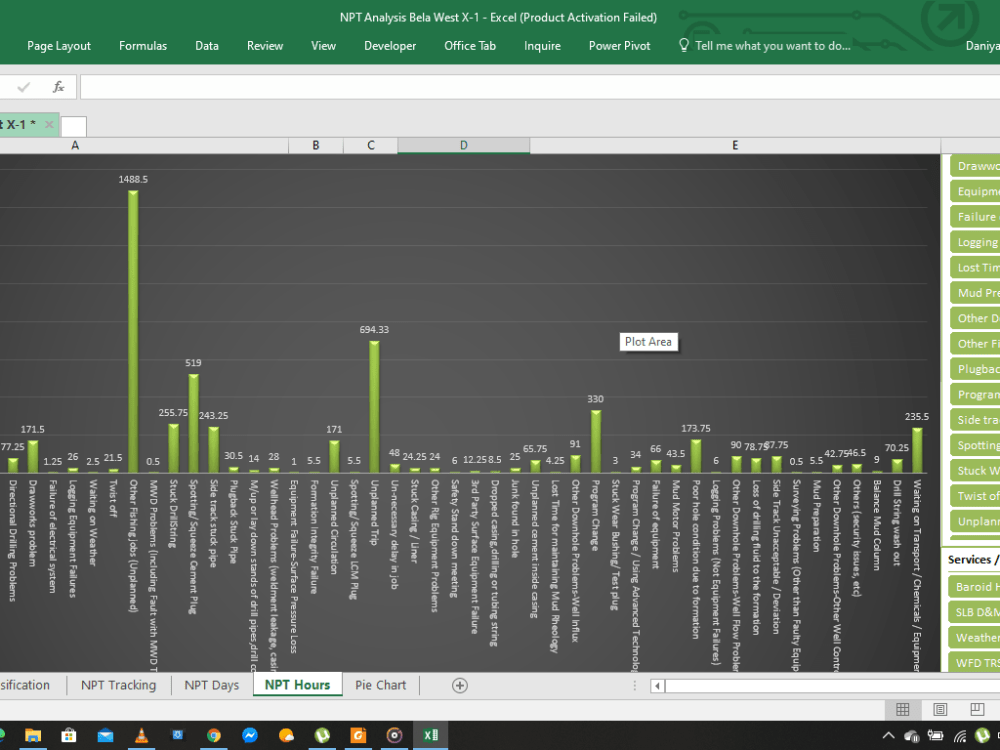Viewport: 1000px width, 750px height.
Task: Select Page Layout view icon in status bar
Action: (940, 709)
